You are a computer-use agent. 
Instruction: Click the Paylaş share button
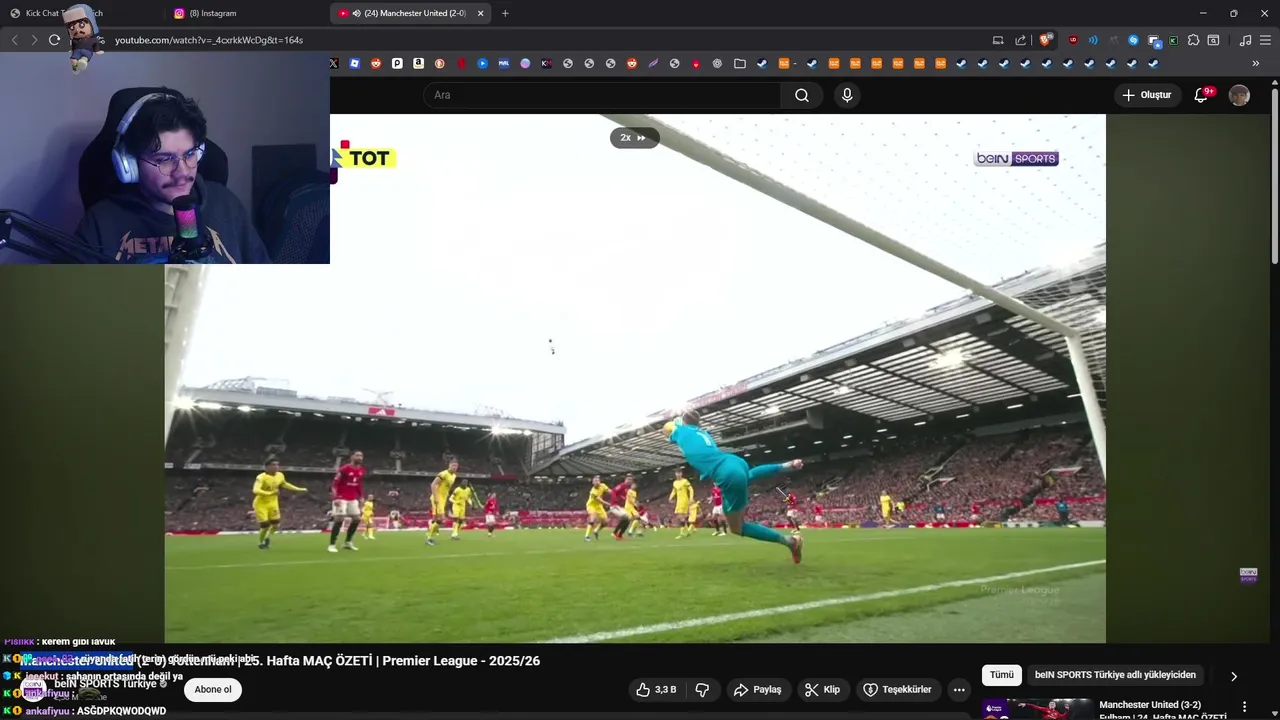758,689
